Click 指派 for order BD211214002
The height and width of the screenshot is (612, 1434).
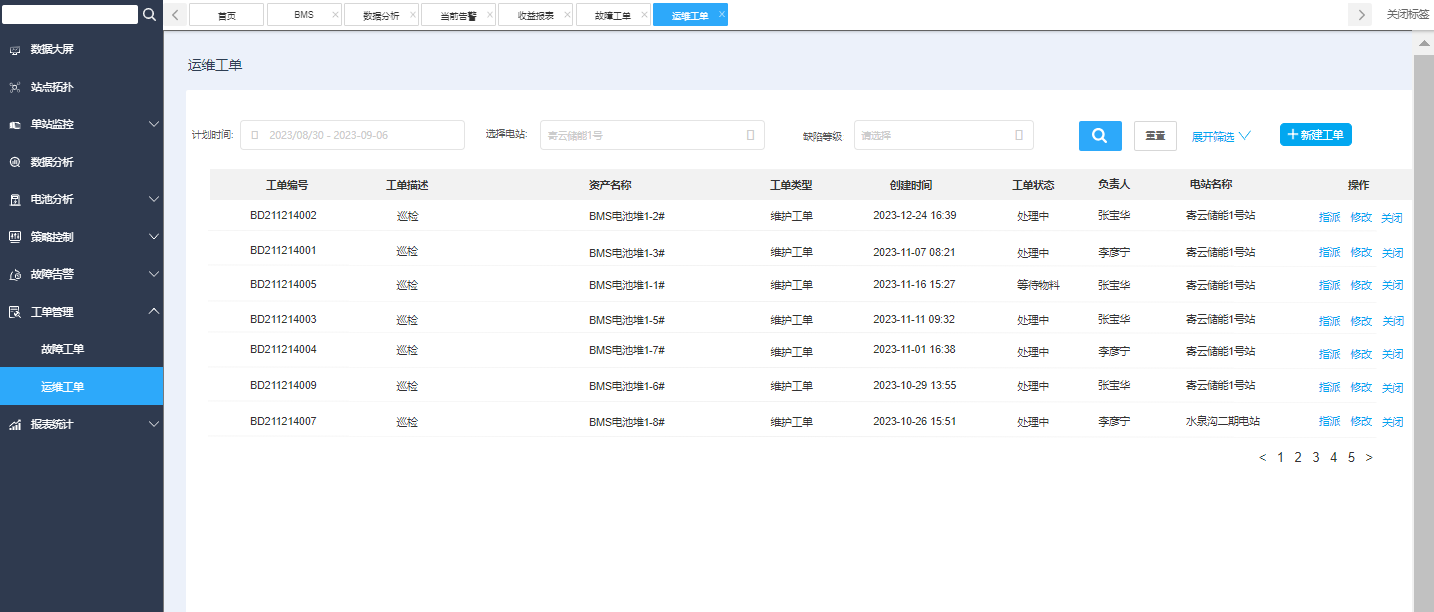1329,217
